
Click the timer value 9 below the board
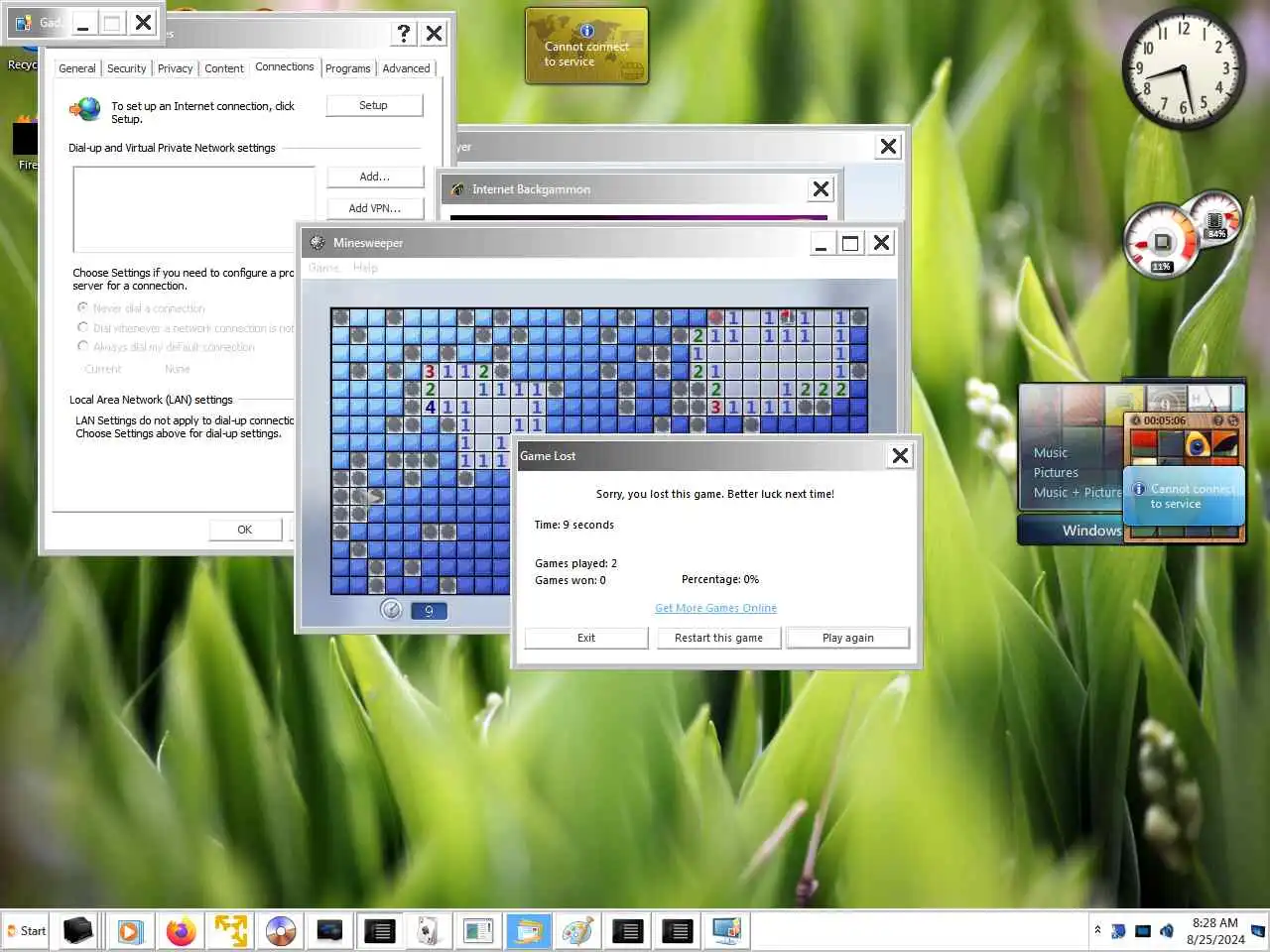click(429, 611)
